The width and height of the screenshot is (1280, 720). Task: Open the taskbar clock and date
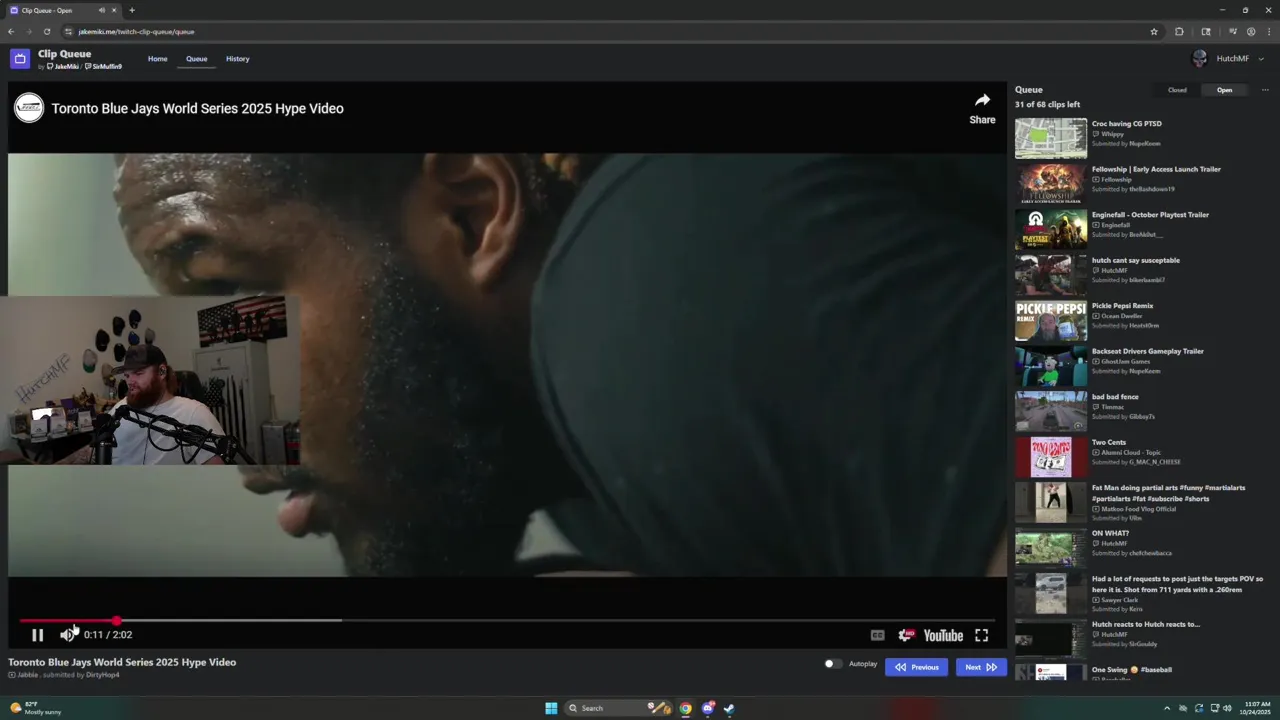click(x=1257, y=708)
